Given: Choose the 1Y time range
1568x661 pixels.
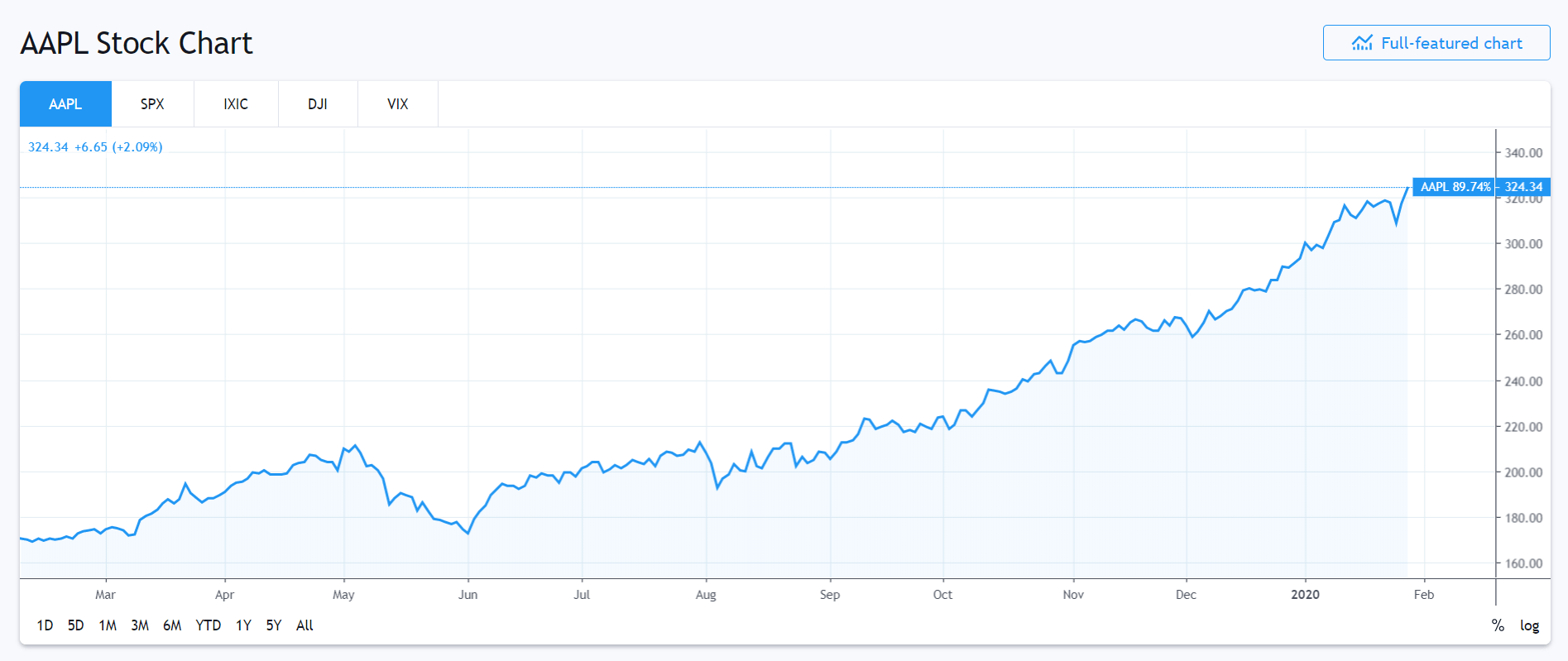Looking at the screenshot, I should pos(243,625).
